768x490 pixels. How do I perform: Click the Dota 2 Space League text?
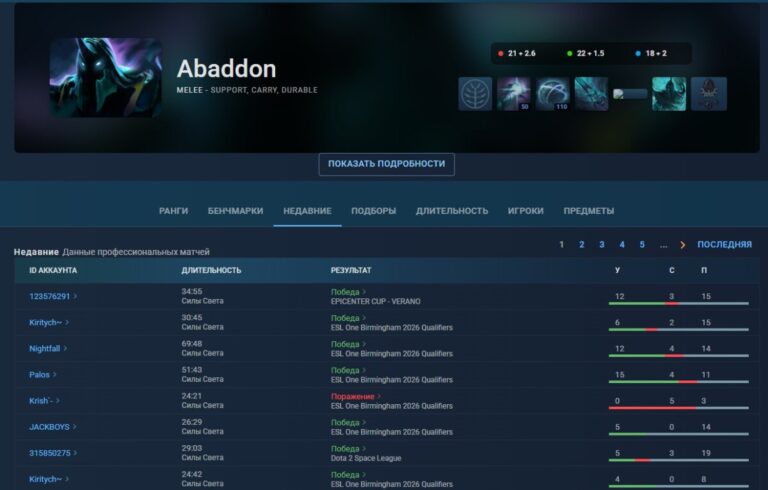coord(366,458)
